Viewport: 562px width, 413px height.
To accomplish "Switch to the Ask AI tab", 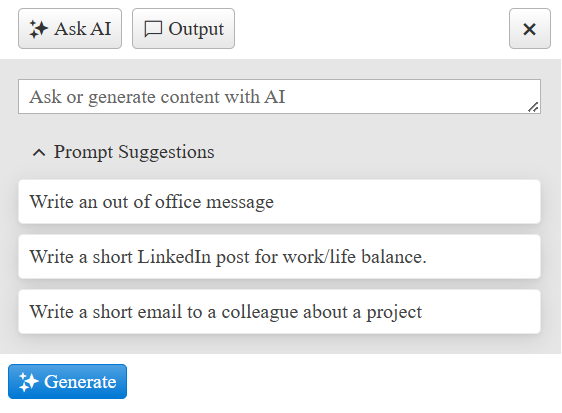I will [70, 29].
